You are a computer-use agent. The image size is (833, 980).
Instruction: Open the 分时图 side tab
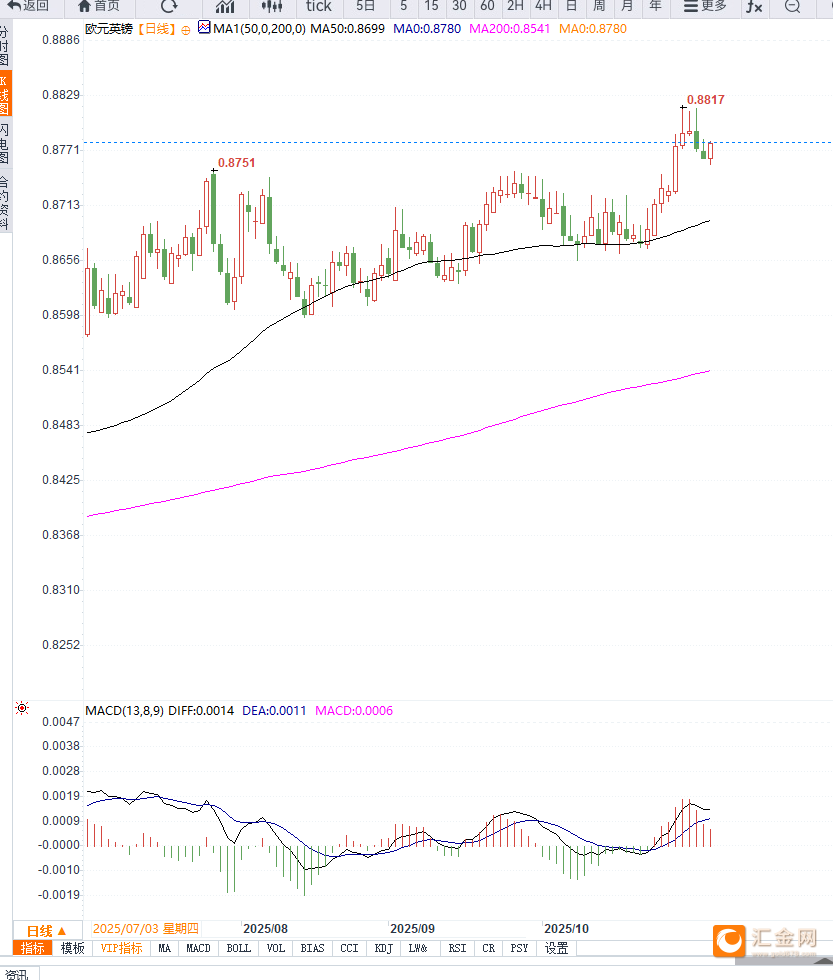point(5,46)
